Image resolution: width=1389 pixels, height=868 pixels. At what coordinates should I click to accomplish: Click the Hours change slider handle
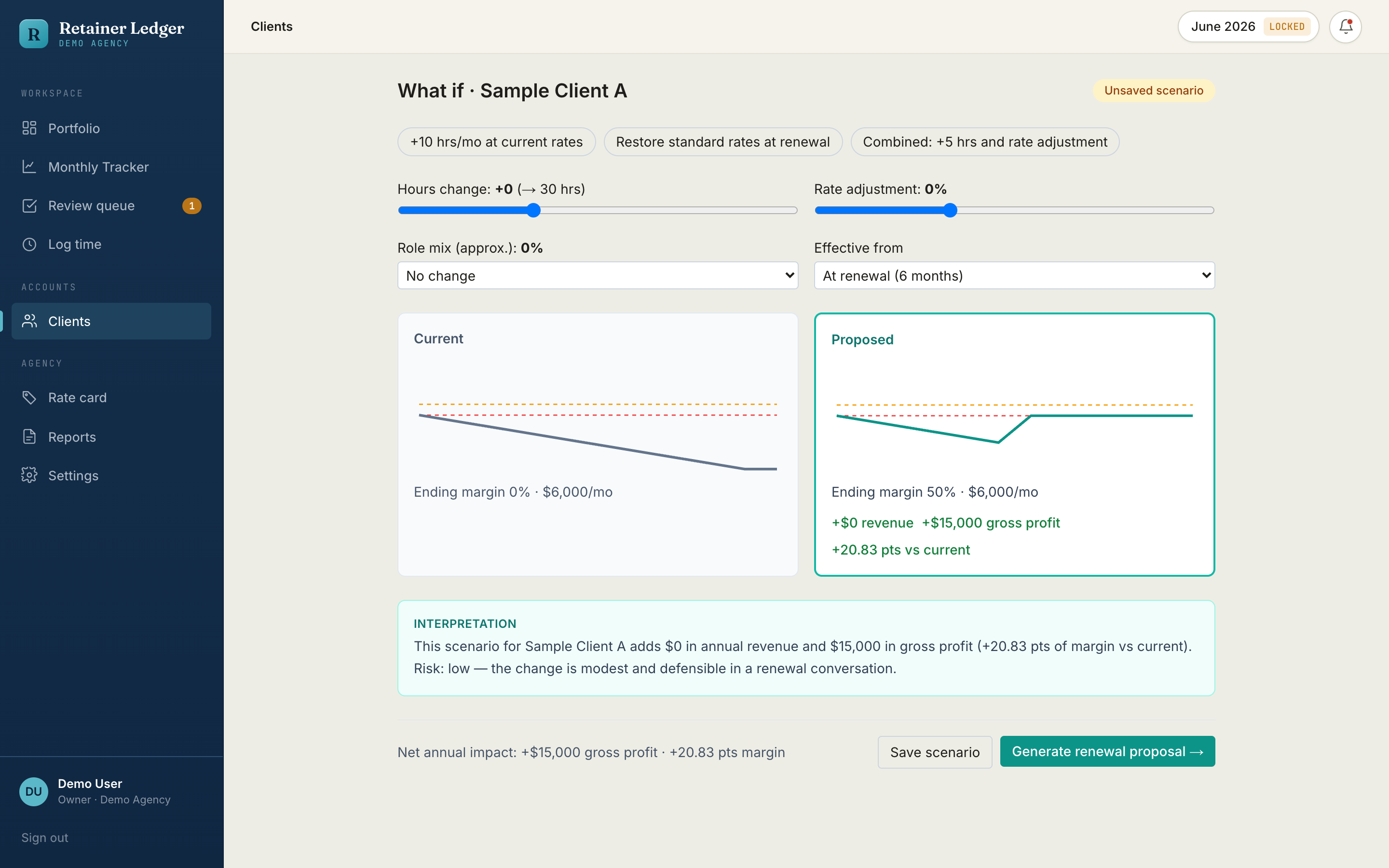(x=533, y=210)
